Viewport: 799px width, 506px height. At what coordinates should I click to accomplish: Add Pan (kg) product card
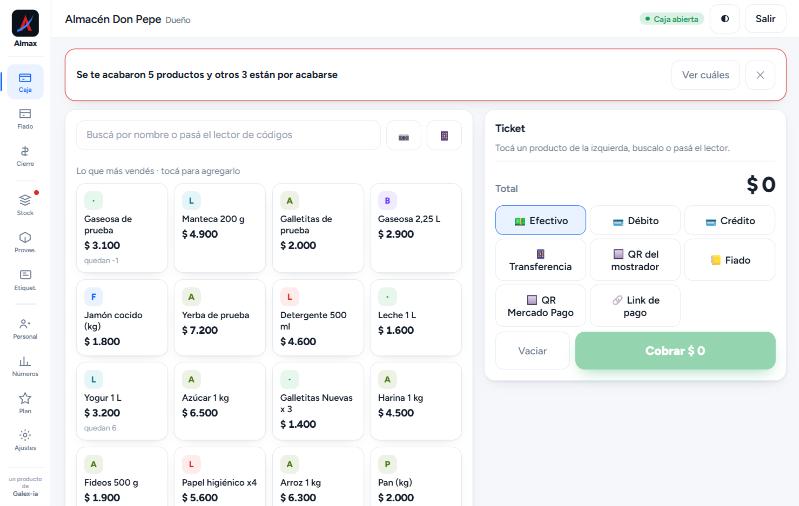(416, 477)
